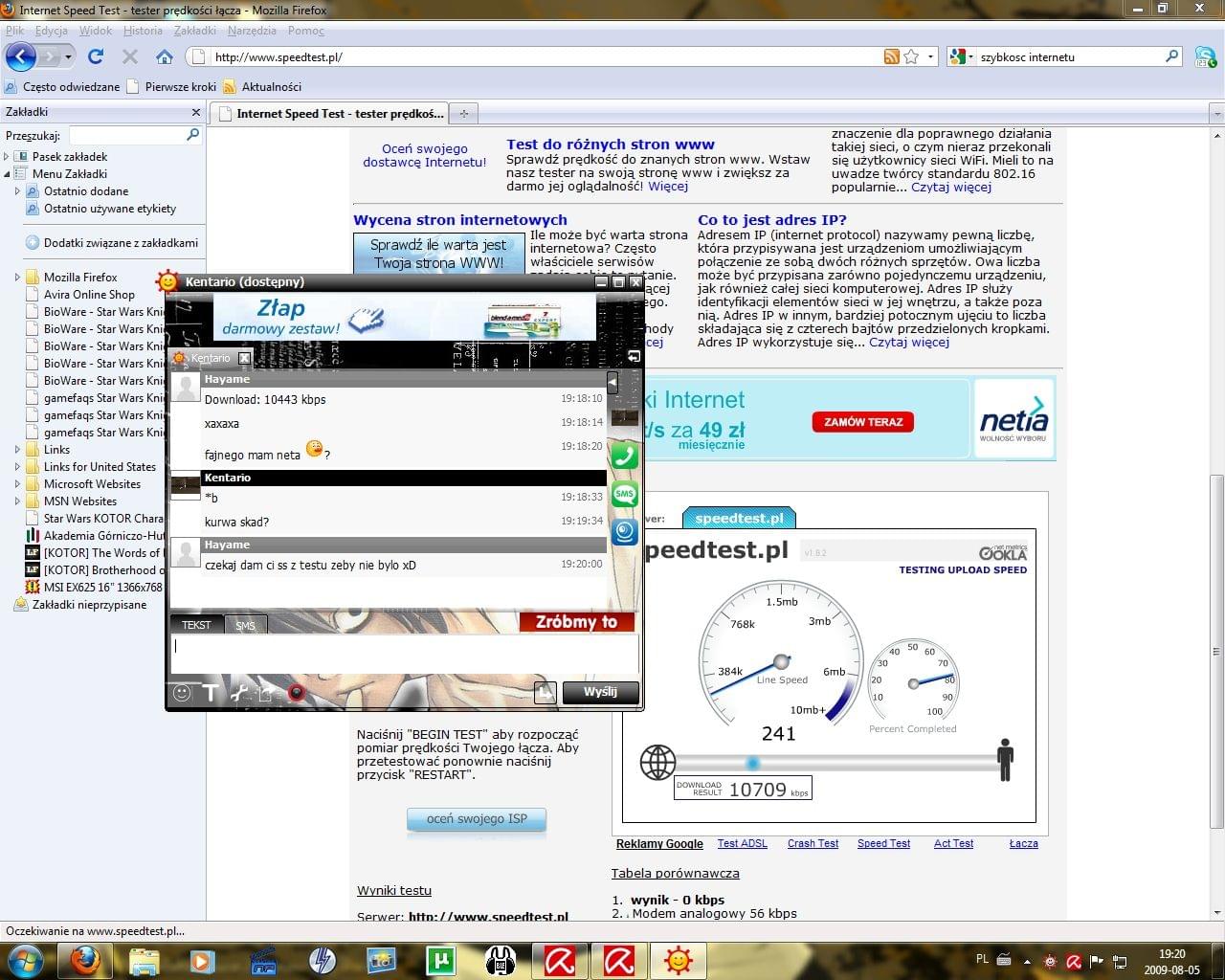Bookmark this page with the star icon
Image resolution: width=1225 pixels, height=980 pixels.
pyautogui.click(x=911, y=57)
